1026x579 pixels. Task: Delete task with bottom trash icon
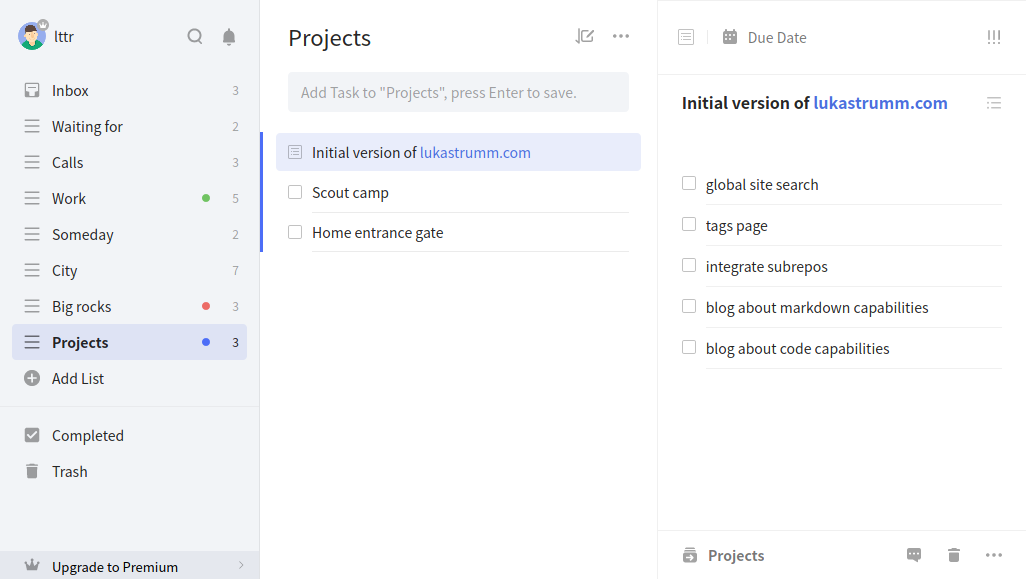coord(954,555)
